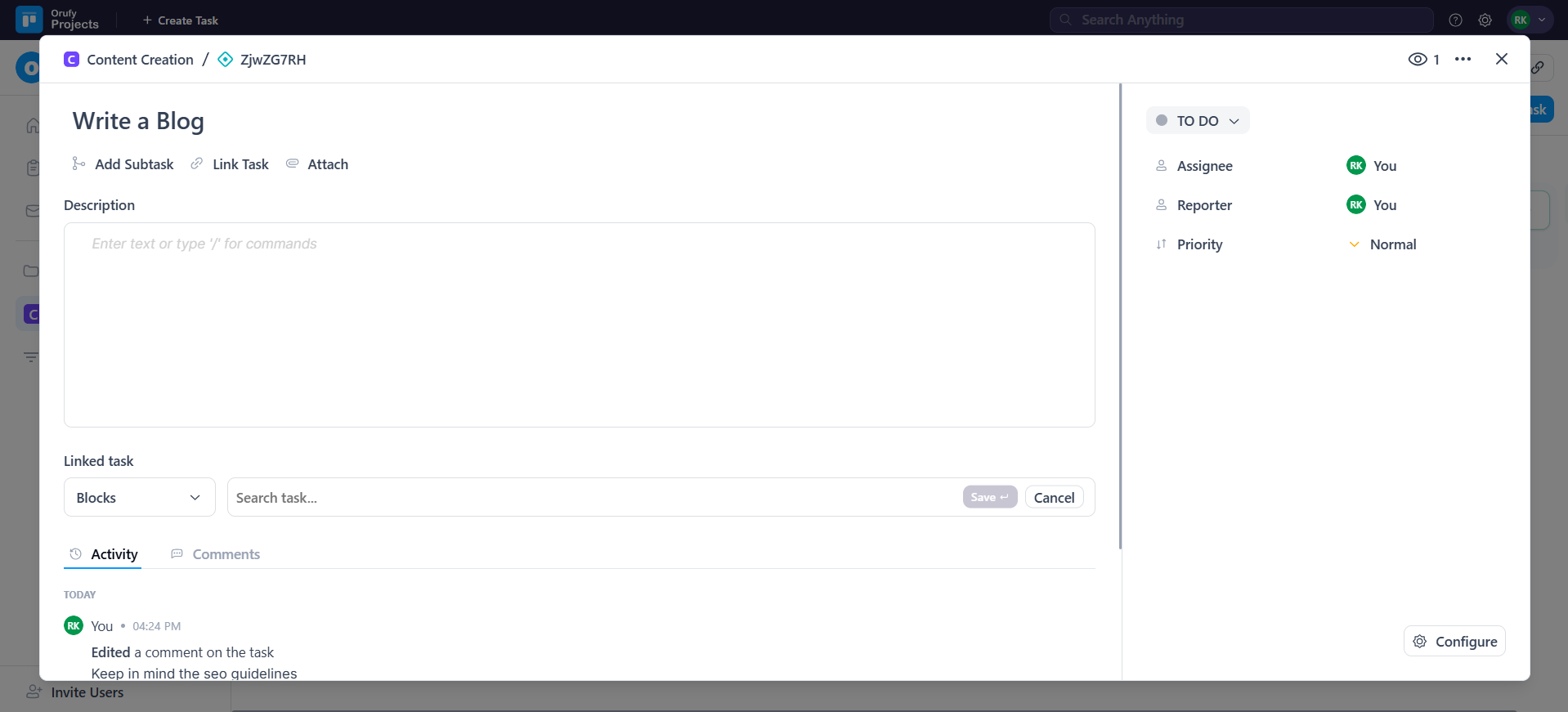Click the help question mark icon

click(x=1455, y=20)
